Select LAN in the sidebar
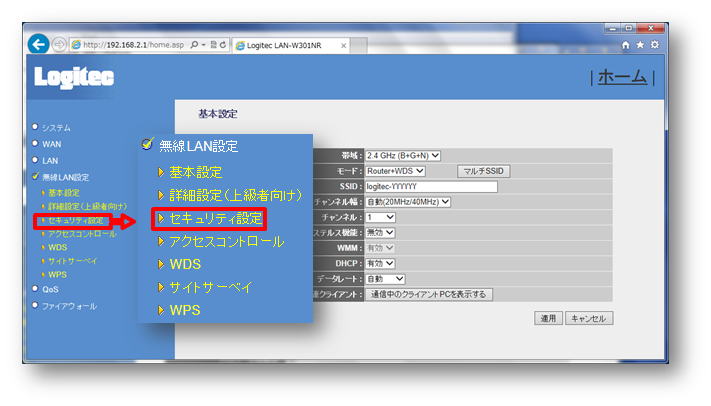This screenshot has width=711, height=406. tap(50, 161)
